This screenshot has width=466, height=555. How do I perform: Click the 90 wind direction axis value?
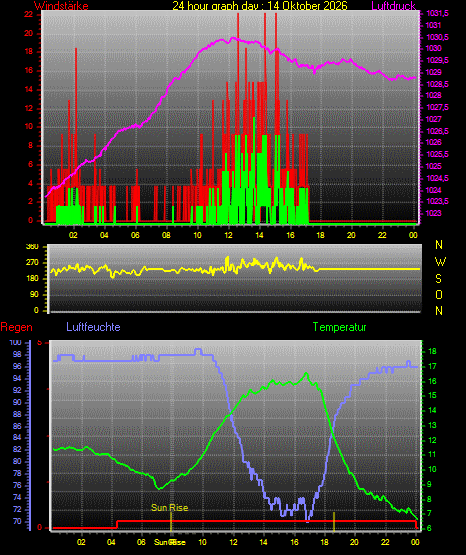(34, 294)
